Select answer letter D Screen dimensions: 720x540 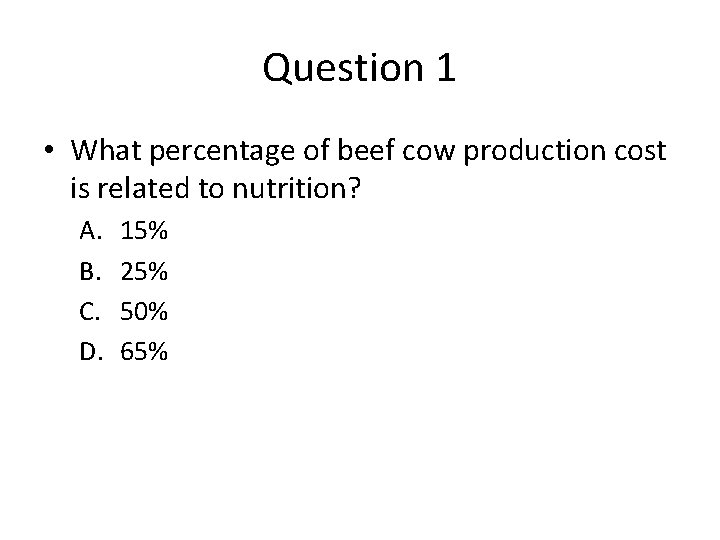pos(87,351)
